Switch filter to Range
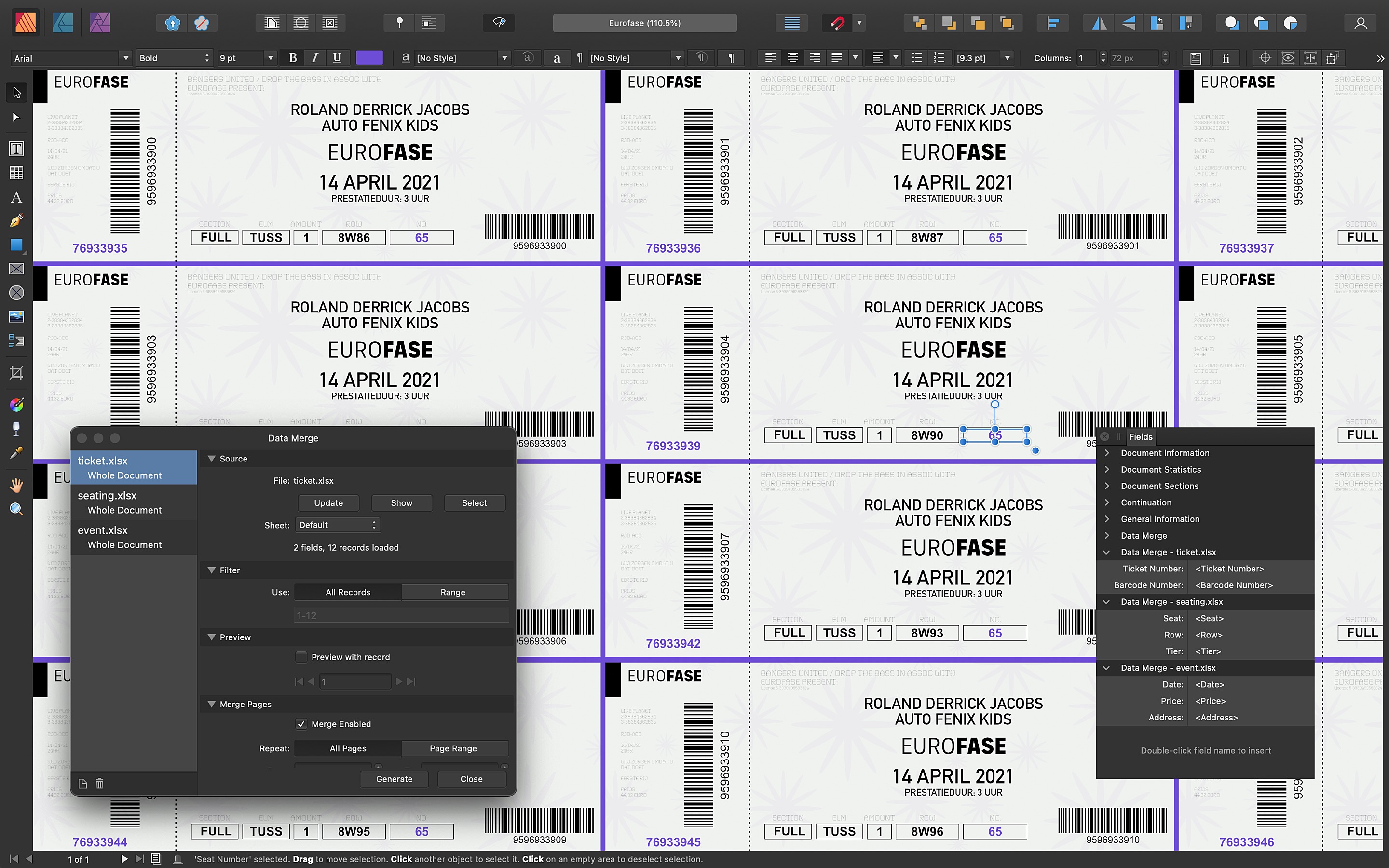The height and width of the screenshot is (868, 1389). coord(452,592)
